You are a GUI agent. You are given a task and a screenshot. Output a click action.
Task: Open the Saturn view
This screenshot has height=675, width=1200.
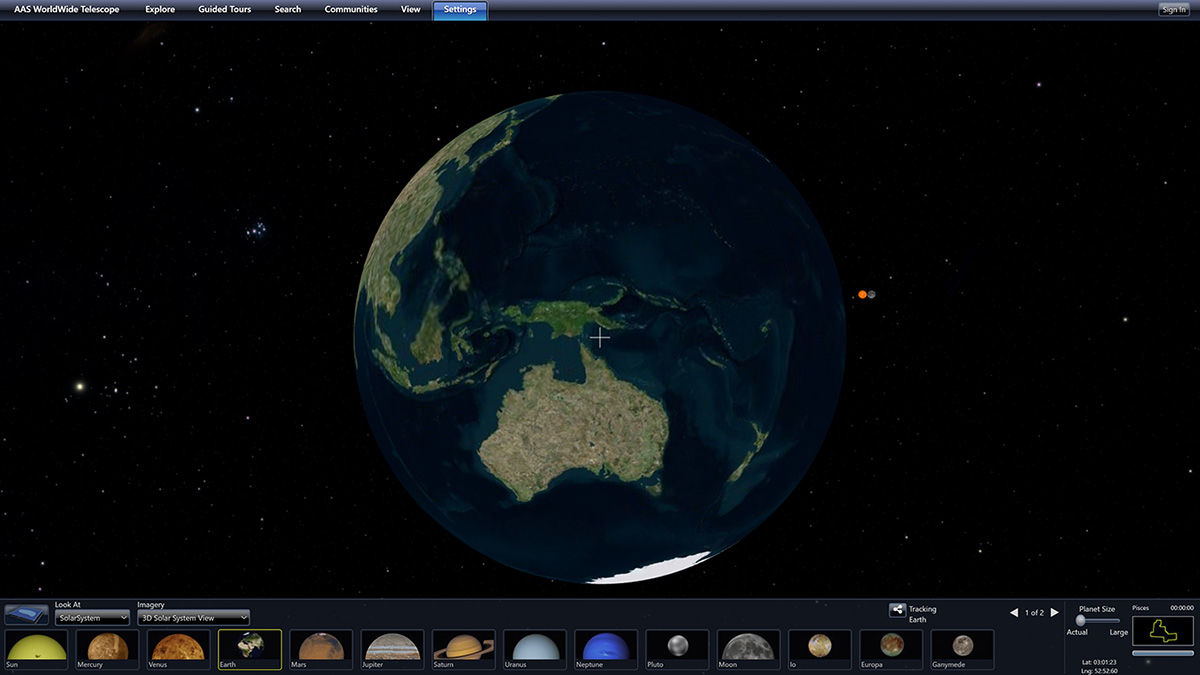[463, 649]
